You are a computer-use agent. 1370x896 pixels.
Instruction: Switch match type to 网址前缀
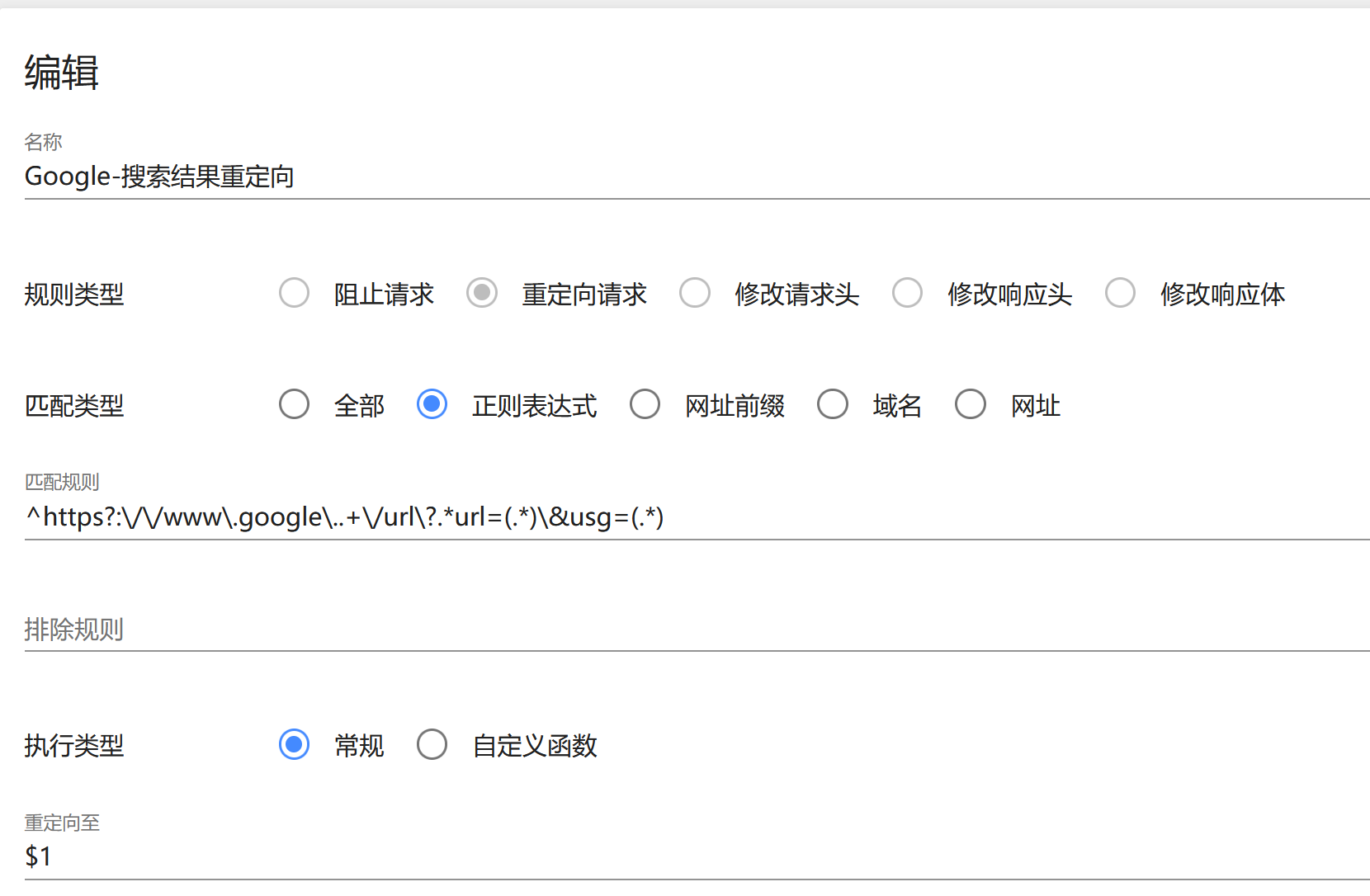click(x=645, y=404)
